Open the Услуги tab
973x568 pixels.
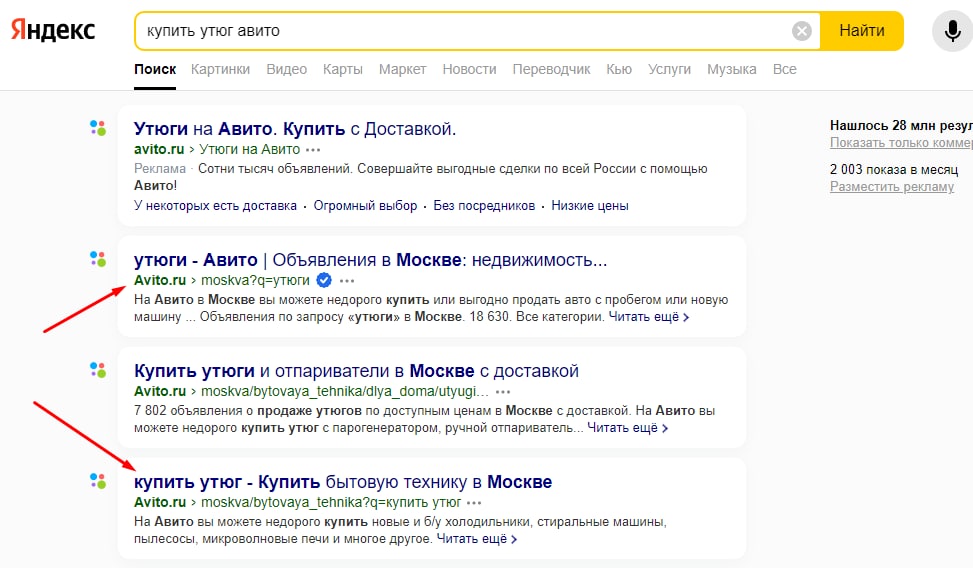(669, 69)
